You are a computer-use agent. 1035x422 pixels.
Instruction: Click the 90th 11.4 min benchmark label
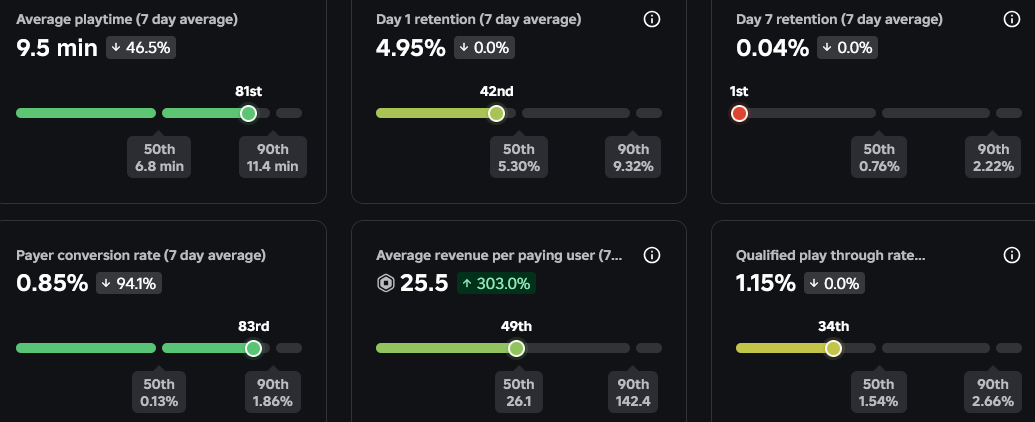[272, 157]
